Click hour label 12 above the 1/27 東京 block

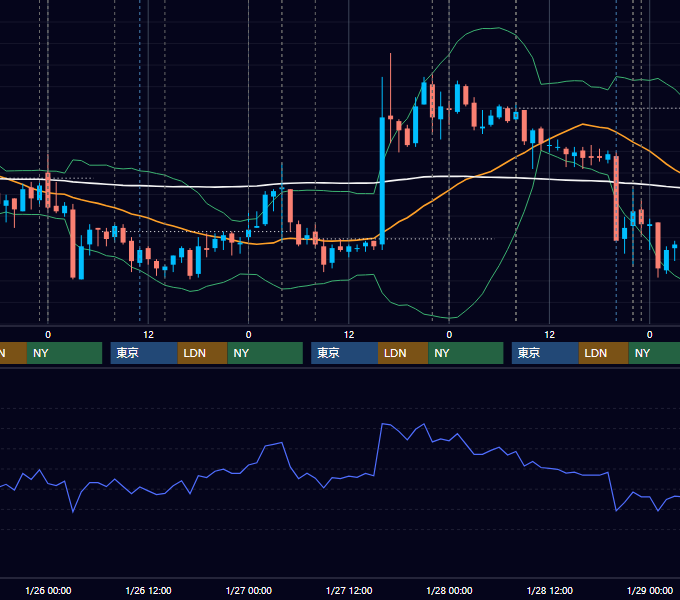click(349, 335)
